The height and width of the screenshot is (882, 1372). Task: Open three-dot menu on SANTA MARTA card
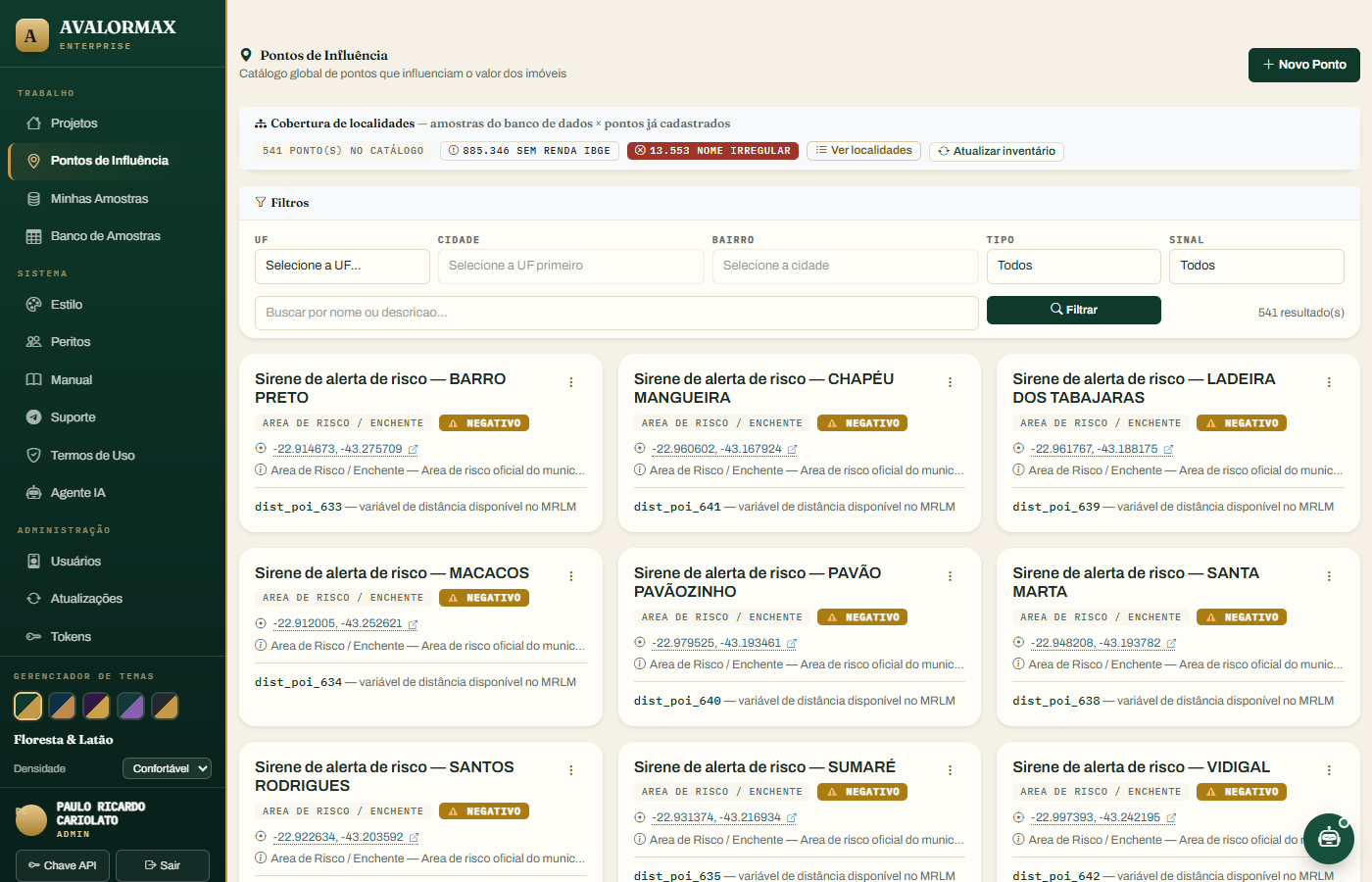1329,576
